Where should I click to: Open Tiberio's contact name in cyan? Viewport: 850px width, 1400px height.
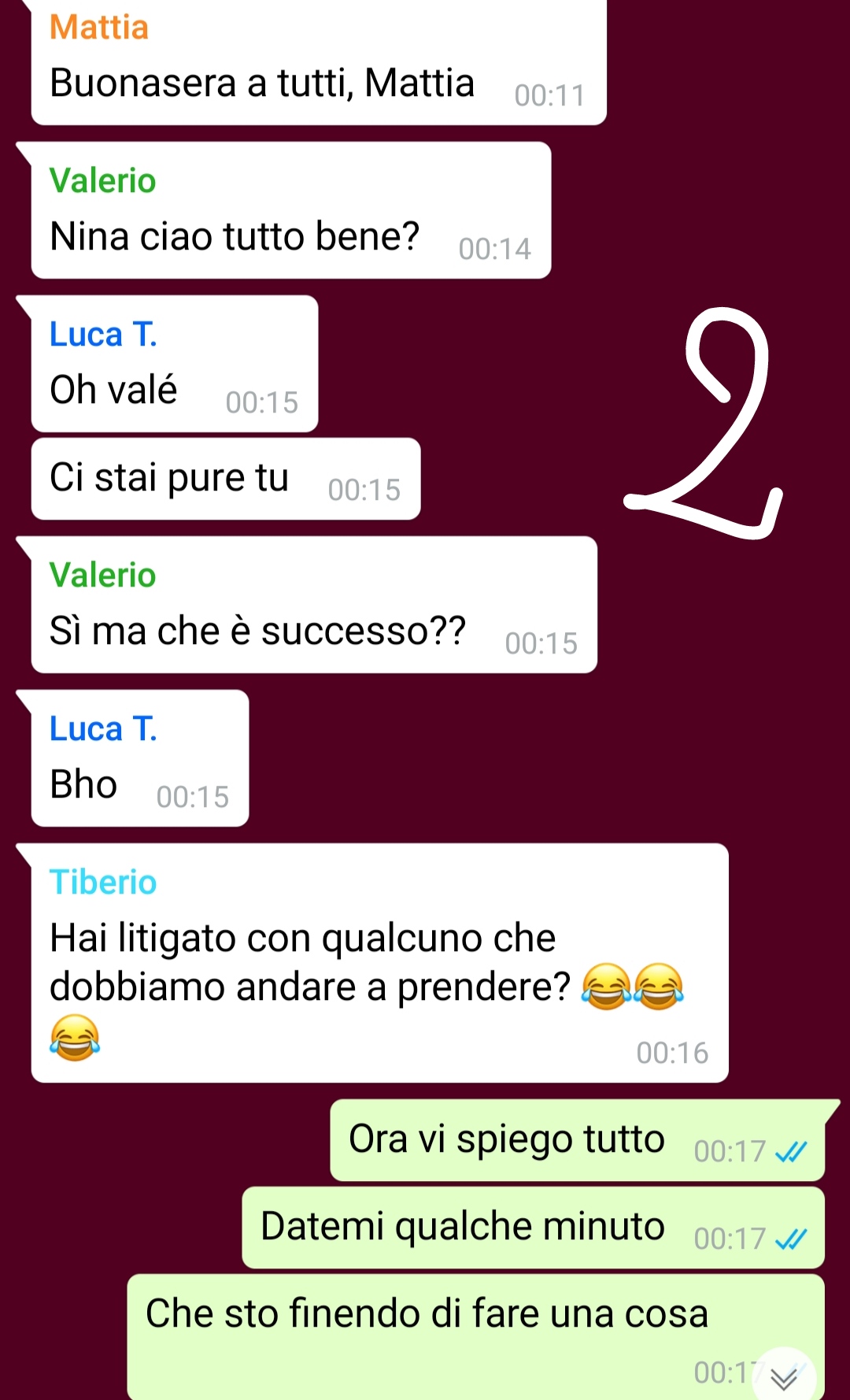pos(103,883)
